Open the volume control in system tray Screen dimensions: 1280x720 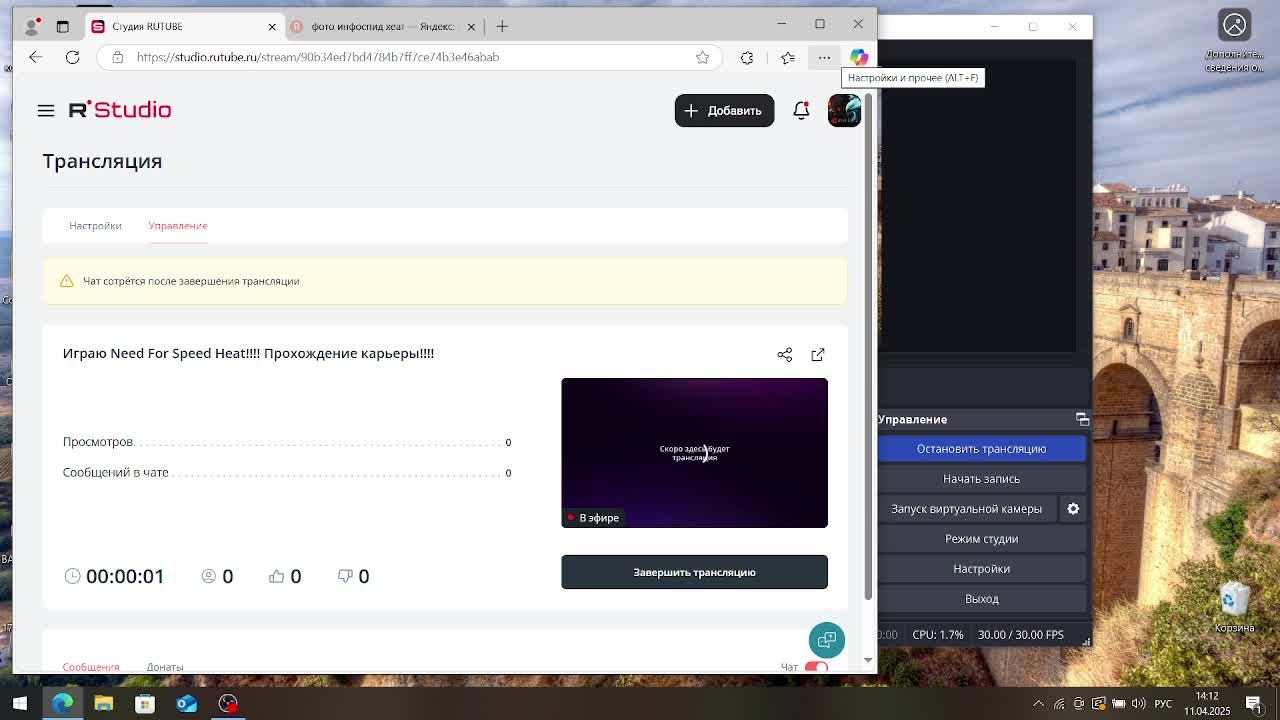pyautogui.click(x=1138, y=703)
